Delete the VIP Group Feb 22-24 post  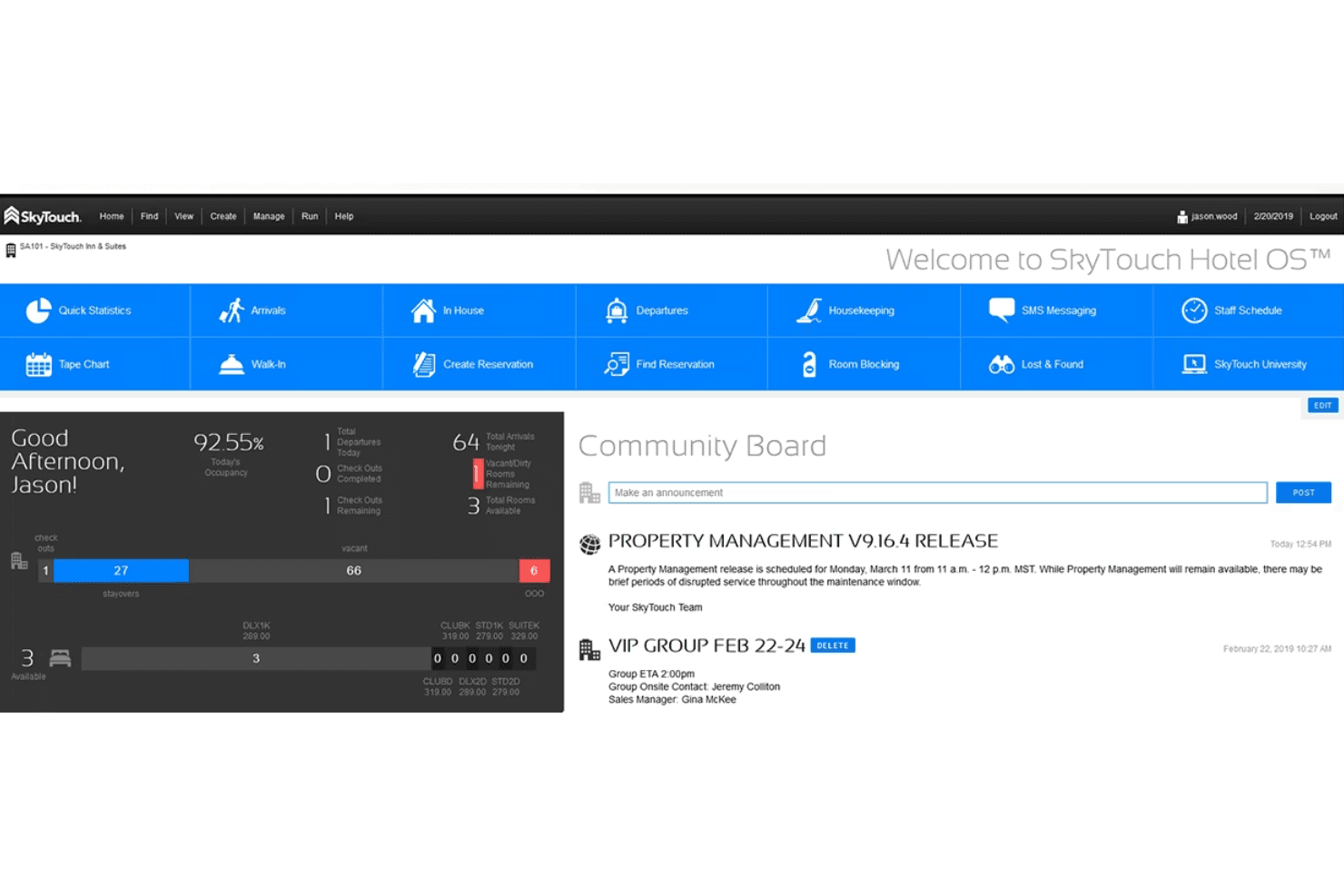click(833, 645)
